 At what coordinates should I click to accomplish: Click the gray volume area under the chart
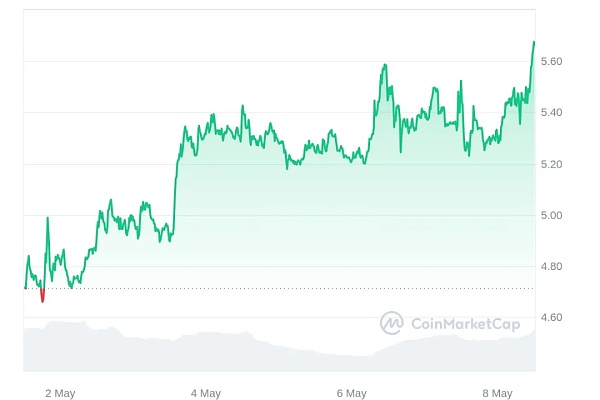pyautogui.click(x=250, y=350)
